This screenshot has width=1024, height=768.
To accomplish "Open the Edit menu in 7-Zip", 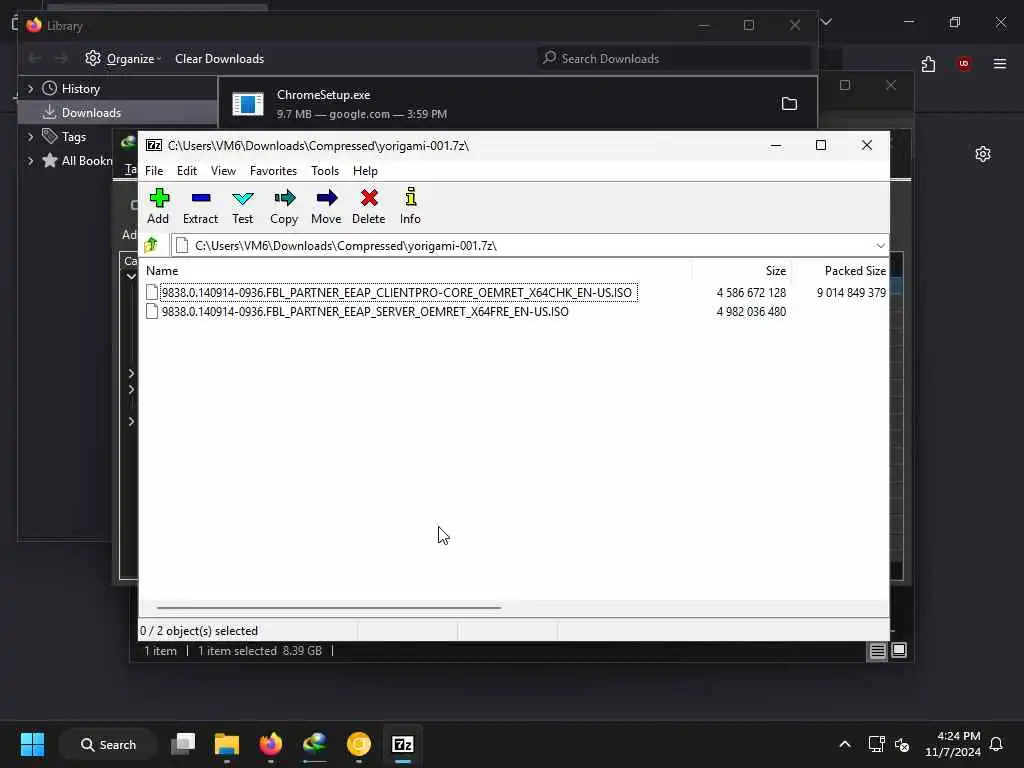I will [x=187, y=170].
